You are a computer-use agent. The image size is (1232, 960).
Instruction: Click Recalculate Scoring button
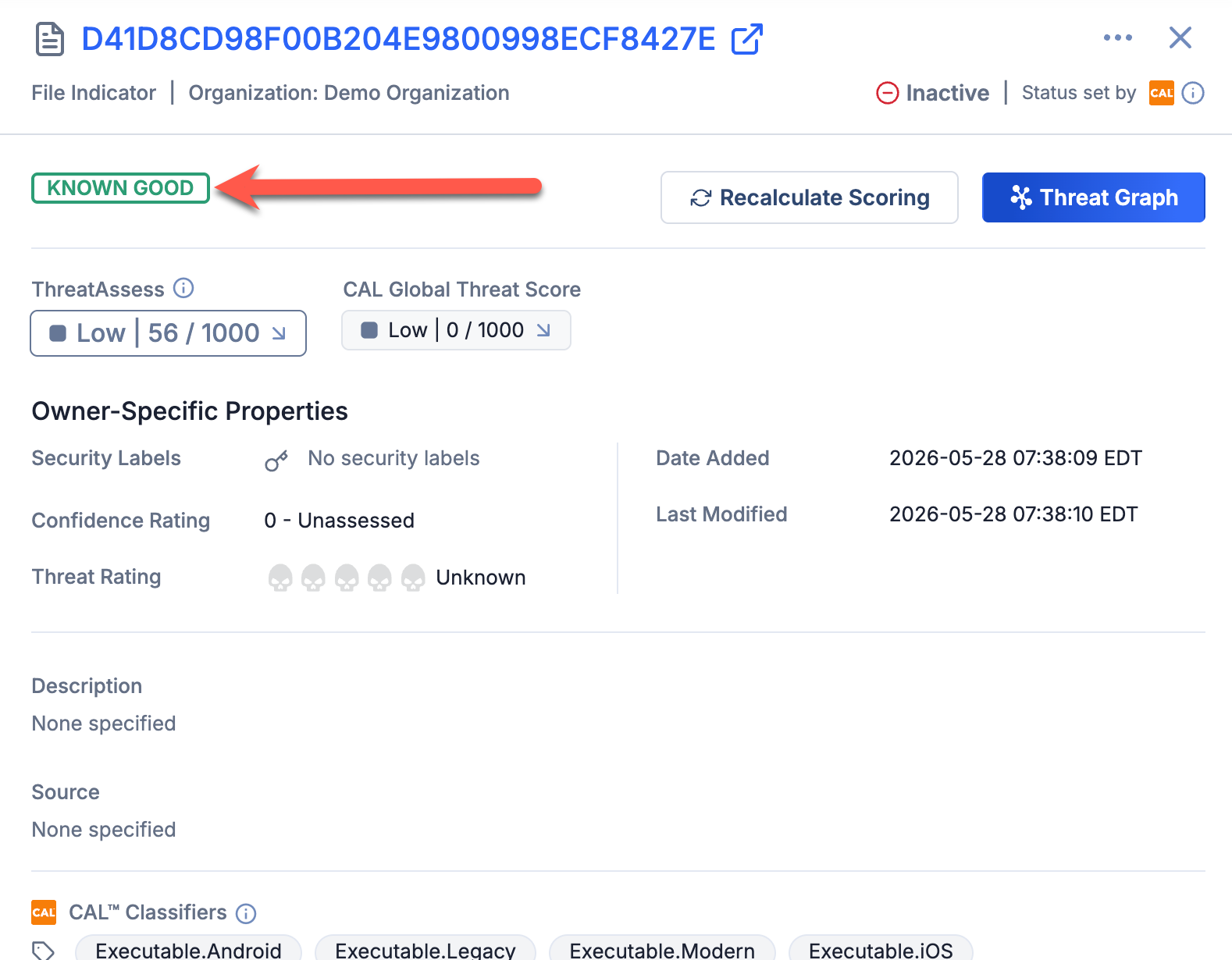(x=810, y=197)
